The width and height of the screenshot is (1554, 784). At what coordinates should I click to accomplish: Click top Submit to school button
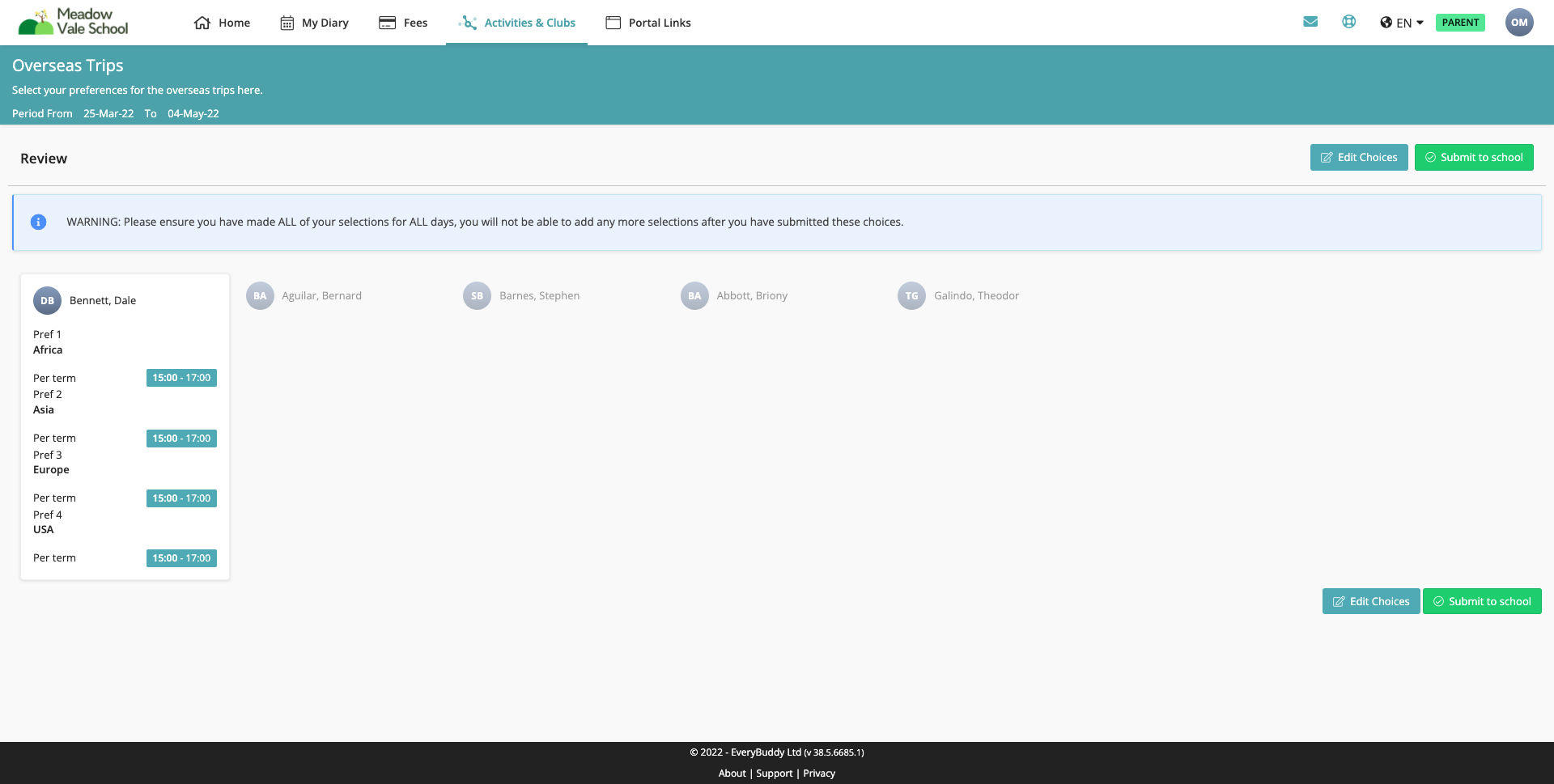[x=1474, y=157]
